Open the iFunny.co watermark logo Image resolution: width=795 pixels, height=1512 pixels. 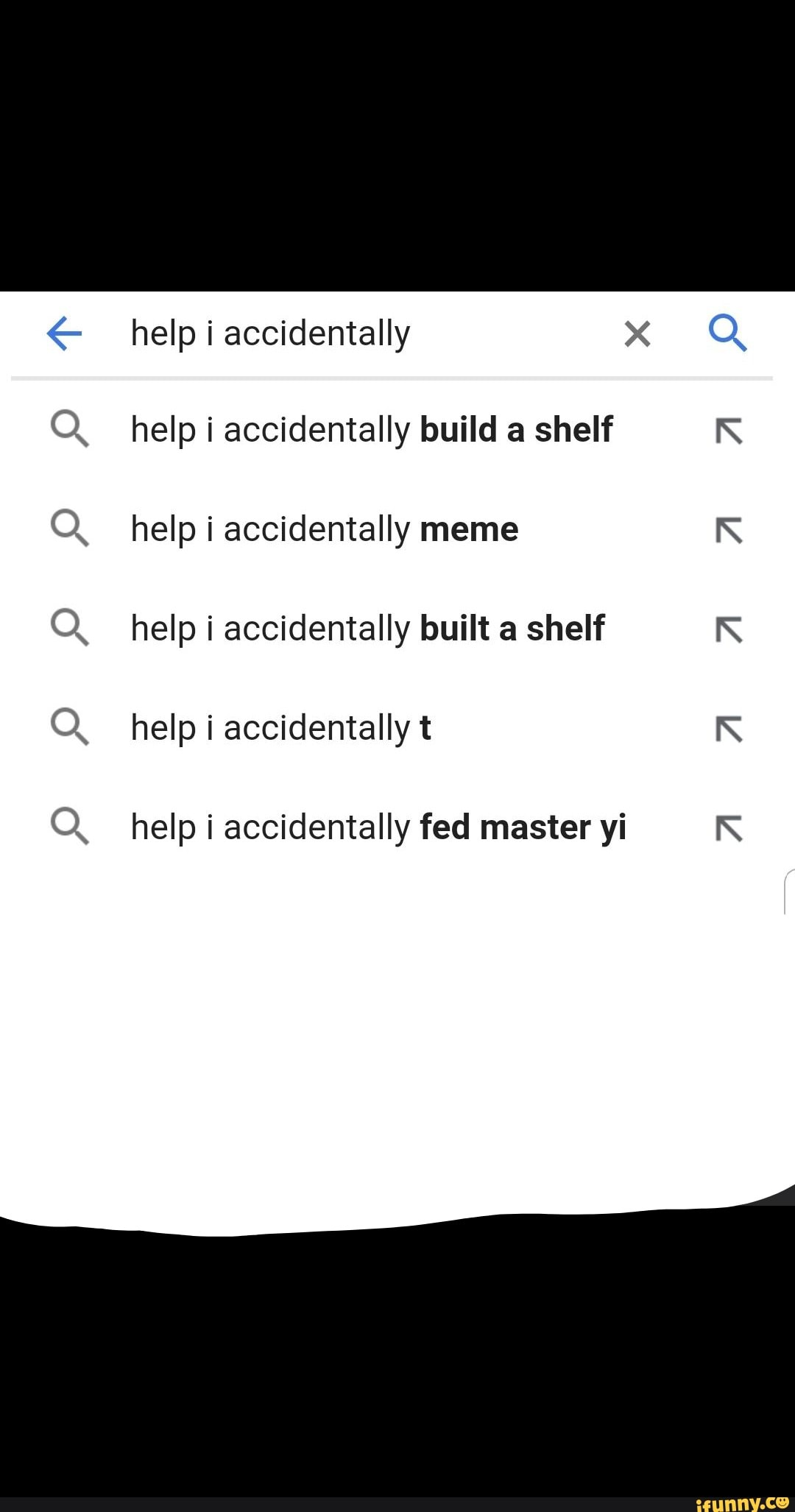pos(741,1502)
